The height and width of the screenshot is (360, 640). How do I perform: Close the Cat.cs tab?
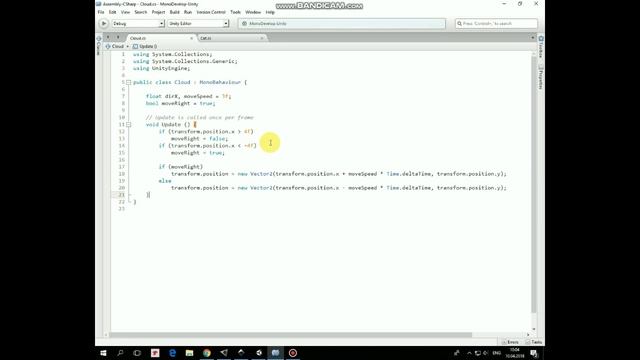[262, 38]
